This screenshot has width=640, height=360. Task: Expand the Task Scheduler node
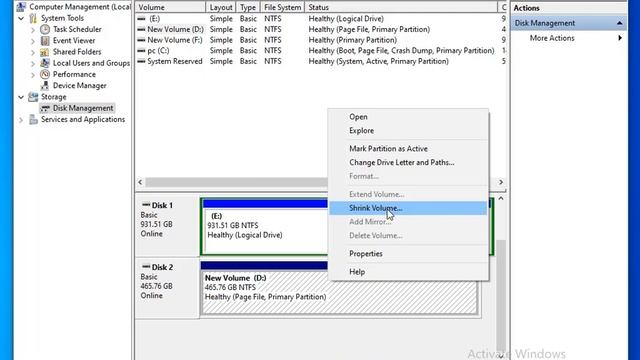33,30
